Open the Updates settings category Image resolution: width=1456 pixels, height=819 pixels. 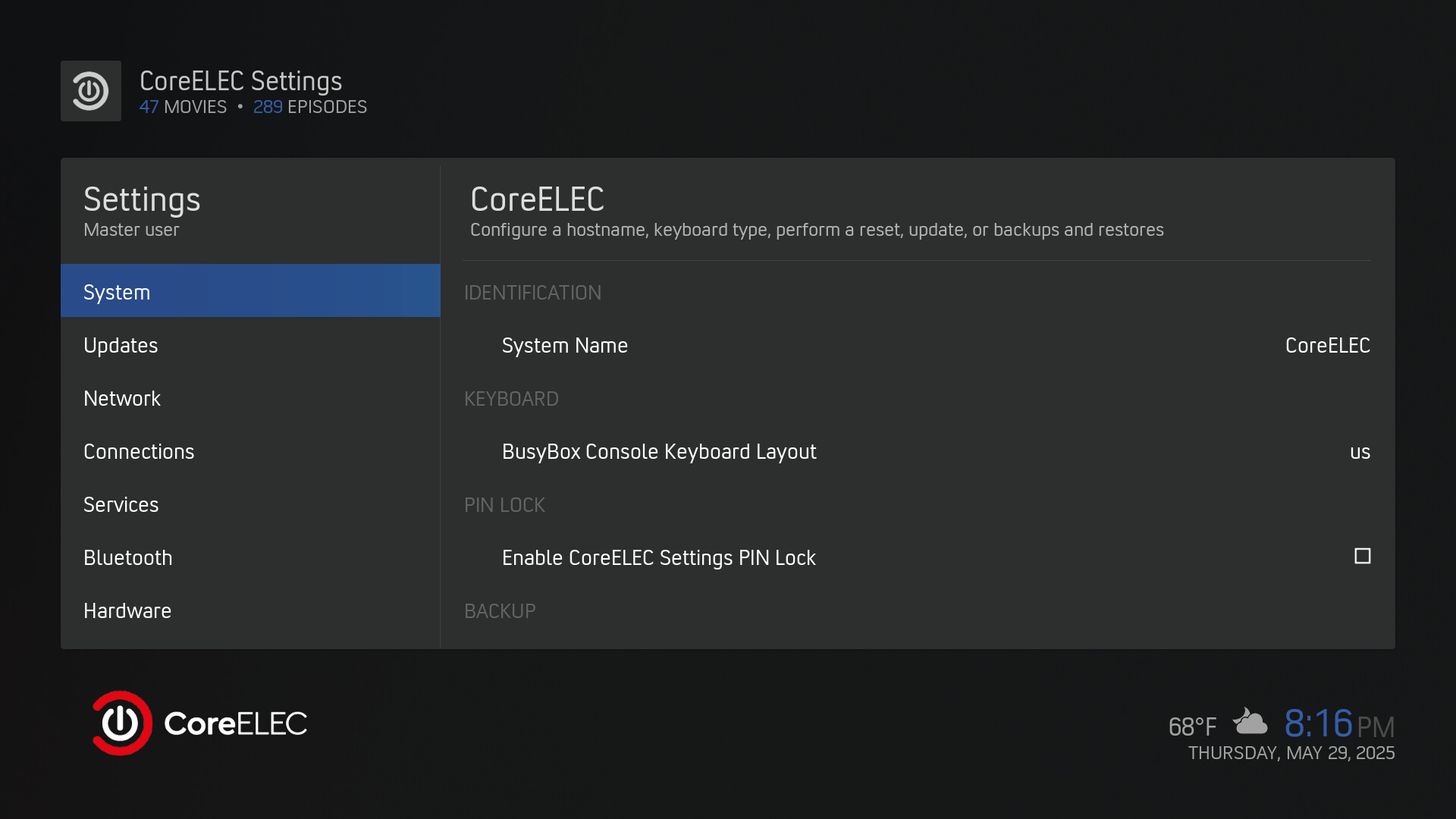(250, 345)
